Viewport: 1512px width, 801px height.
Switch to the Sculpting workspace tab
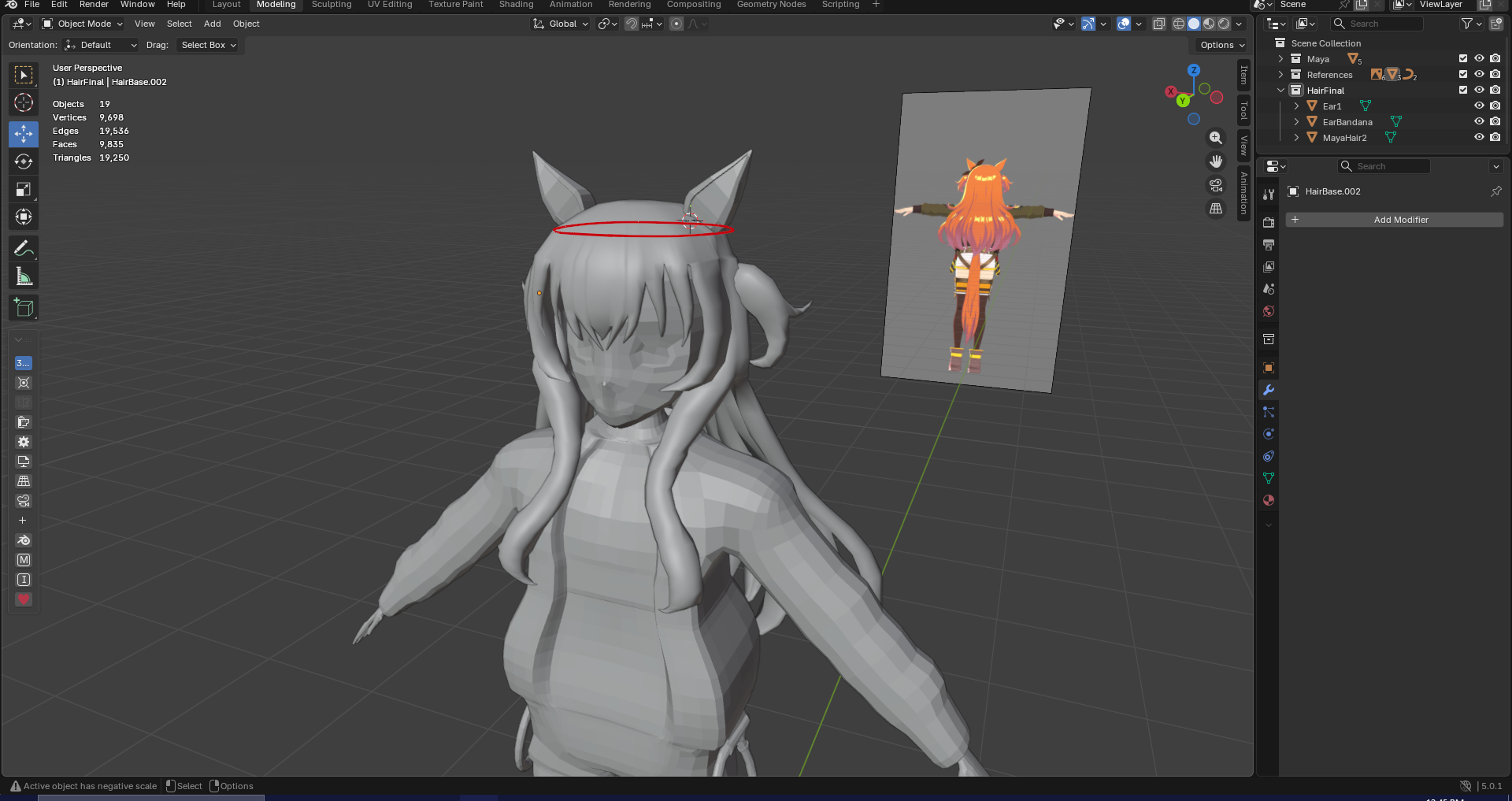(332, 5)
